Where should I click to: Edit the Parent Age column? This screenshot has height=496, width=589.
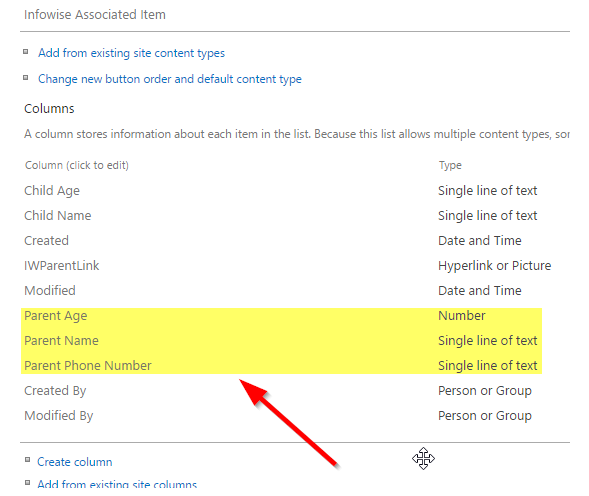click(56, 316)
